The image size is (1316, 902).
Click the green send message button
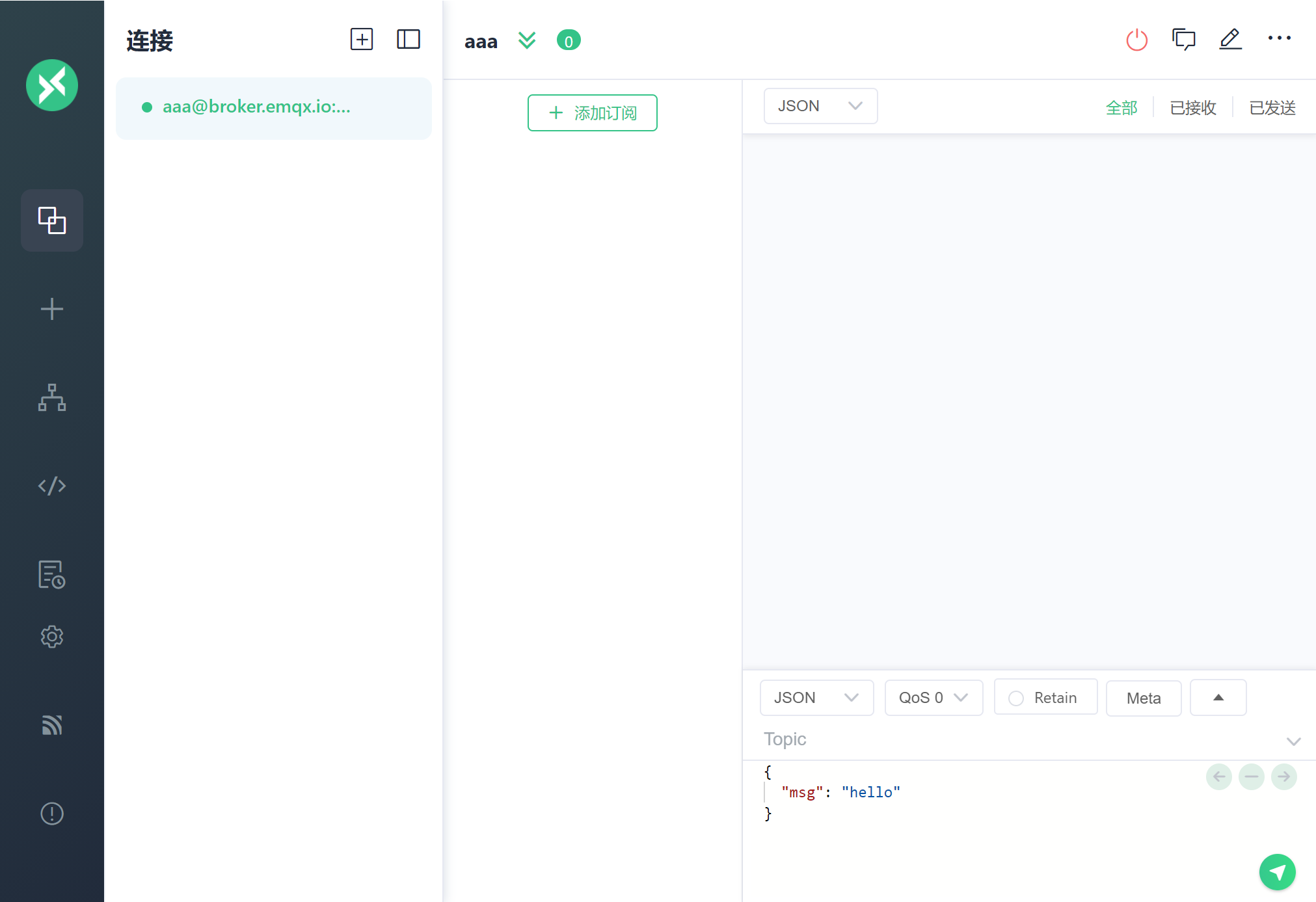click(1277, 871)
